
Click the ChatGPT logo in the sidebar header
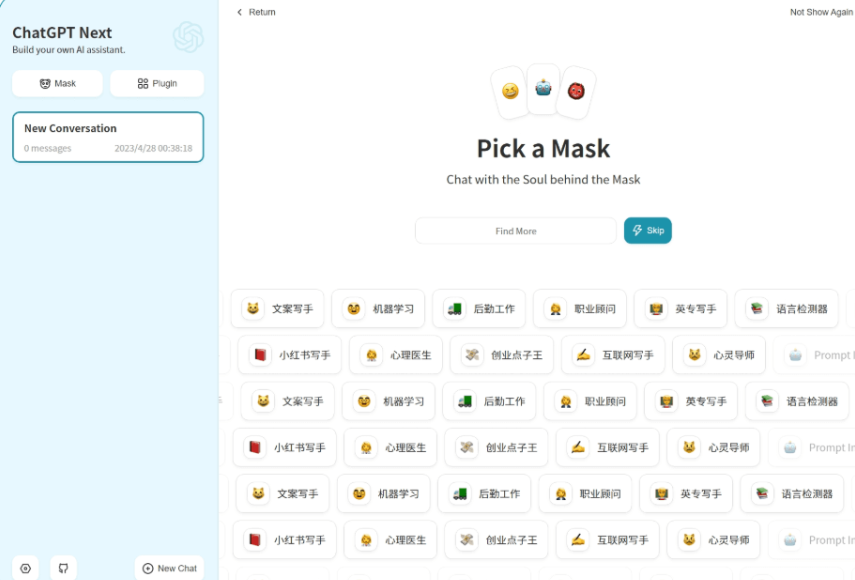point(188,38)
